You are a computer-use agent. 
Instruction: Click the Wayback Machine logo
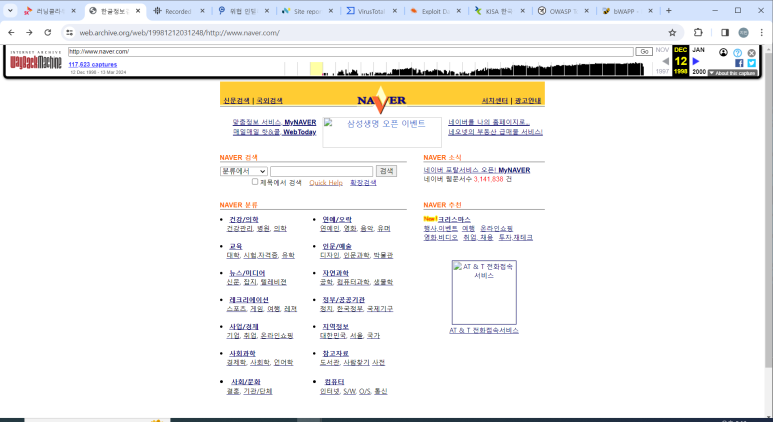tap(35, 60)
